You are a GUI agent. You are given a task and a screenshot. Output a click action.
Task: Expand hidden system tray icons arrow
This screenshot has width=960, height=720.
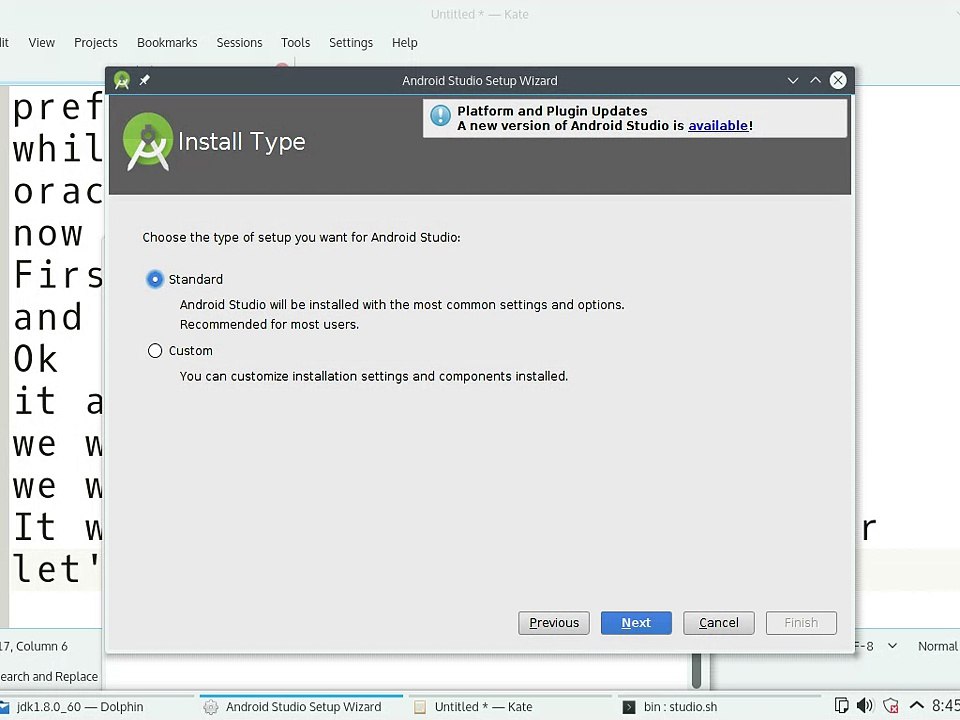coord(917,706)
